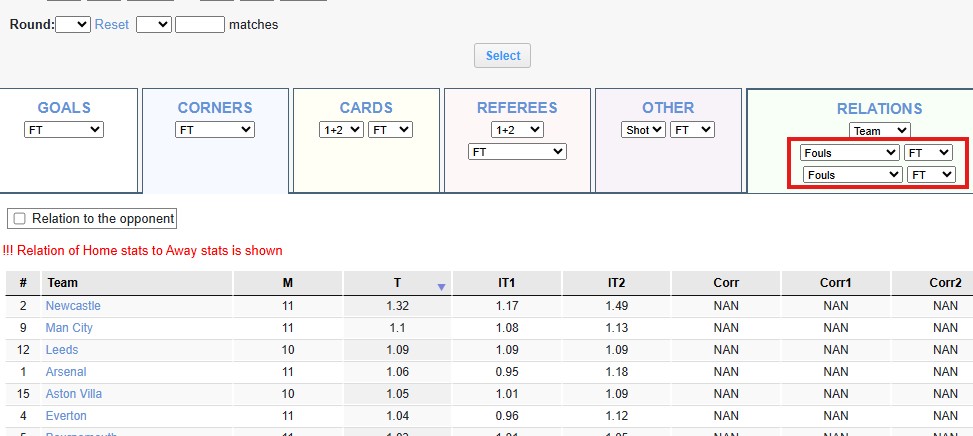Sort by the IT1 column header
Viewport: 973px width, 436px height.
(x=507, y=283)
